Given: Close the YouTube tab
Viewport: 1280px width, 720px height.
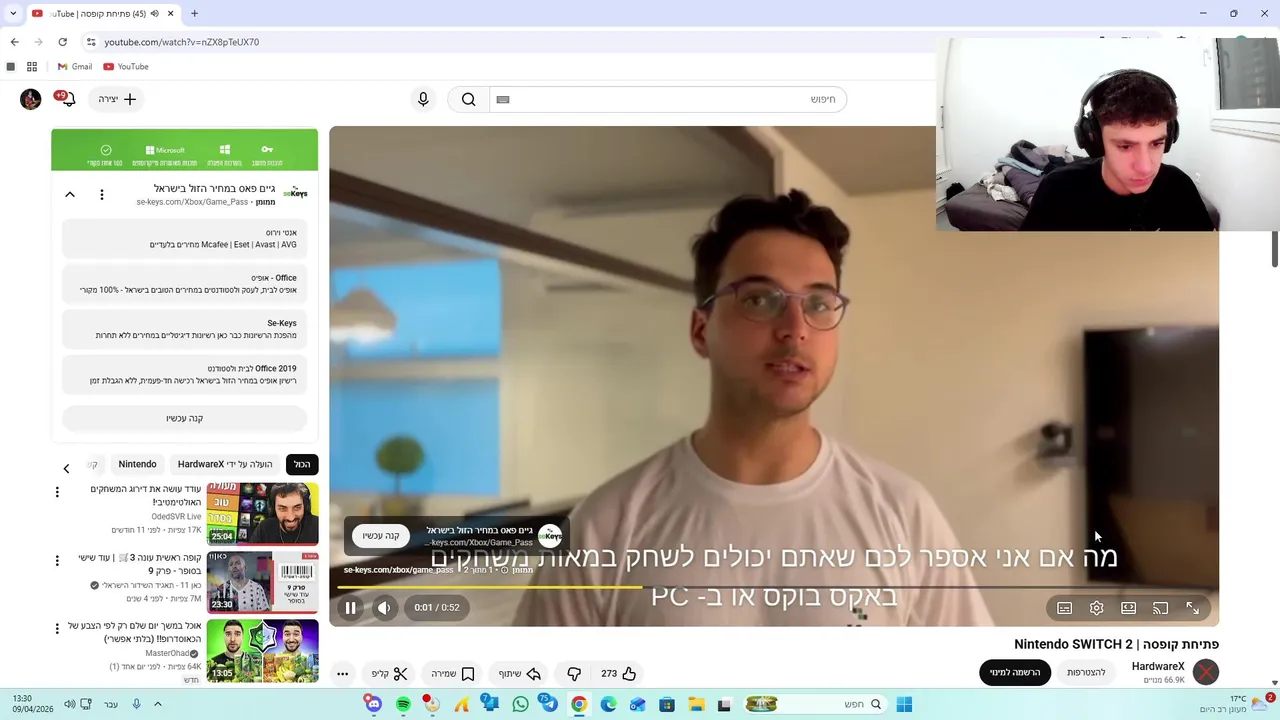Looking at the screenshot, I should point(170,14).
